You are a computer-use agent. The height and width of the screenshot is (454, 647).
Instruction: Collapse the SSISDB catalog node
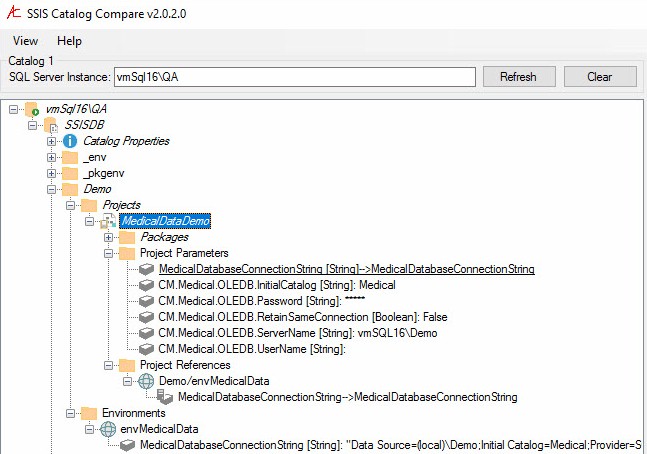tap(32, 125)
